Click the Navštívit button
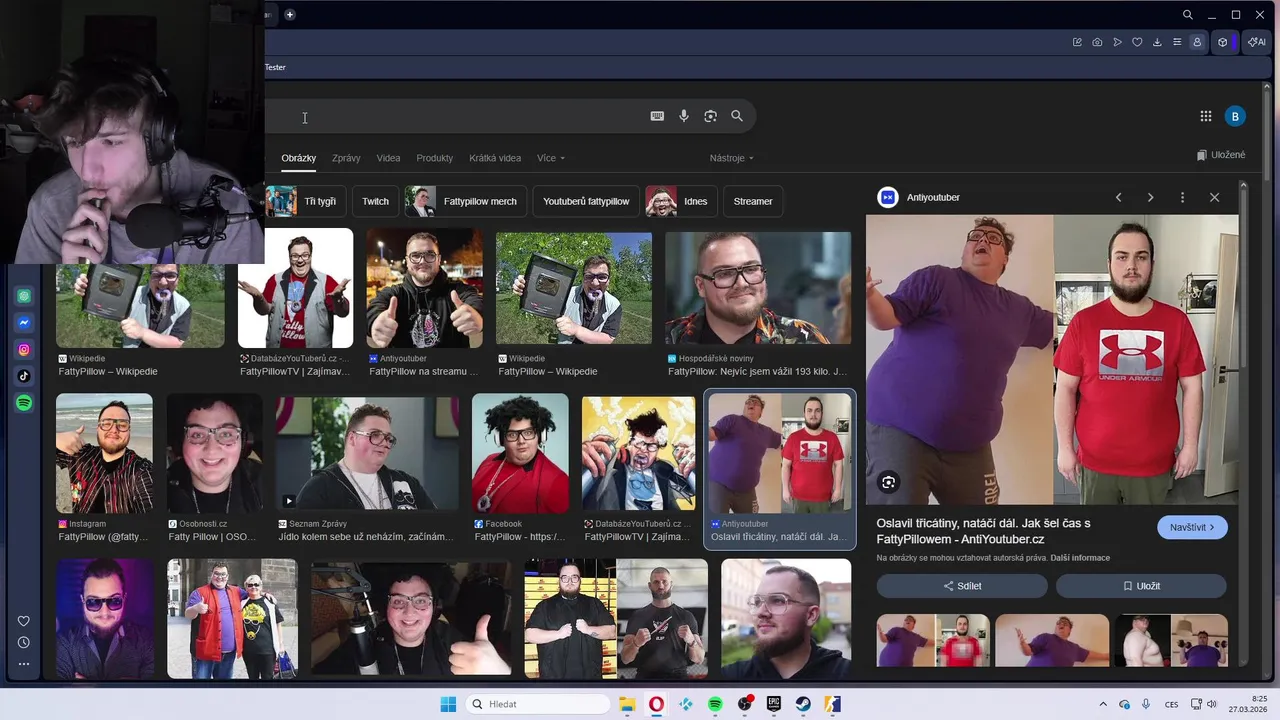Viewport: 1280px width, 720px height. (x=1192, y=527)
